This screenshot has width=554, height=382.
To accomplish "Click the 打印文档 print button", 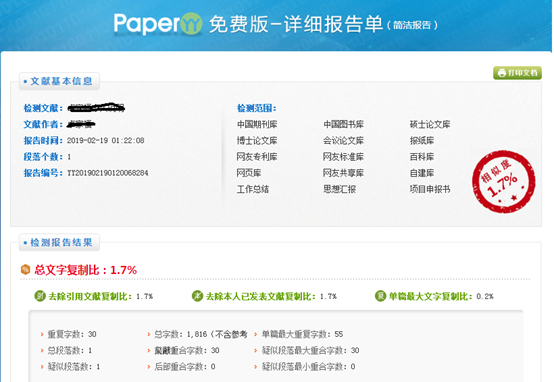I will [x=517, y=73].
